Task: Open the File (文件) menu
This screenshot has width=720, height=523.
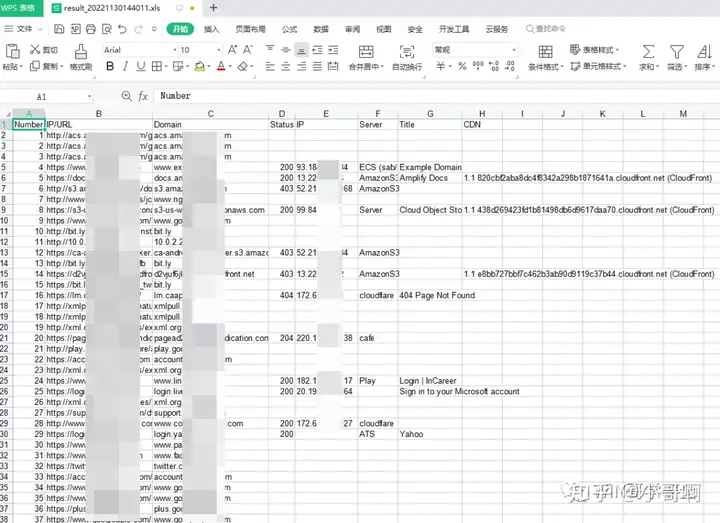Action: (23, 29)
